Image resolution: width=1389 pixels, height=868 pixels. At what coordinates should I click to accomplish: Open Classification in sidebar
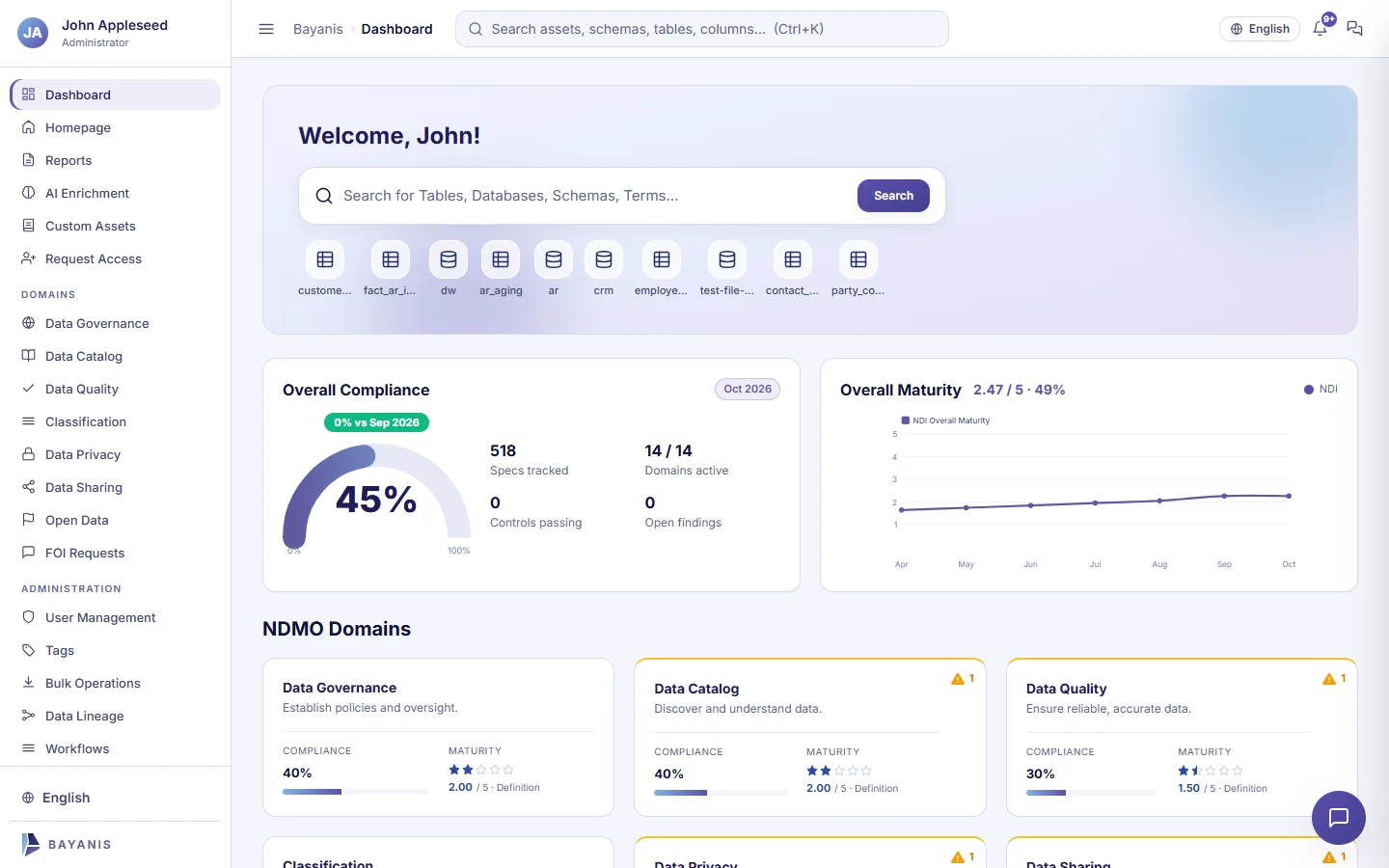click(x=116, y=421)
